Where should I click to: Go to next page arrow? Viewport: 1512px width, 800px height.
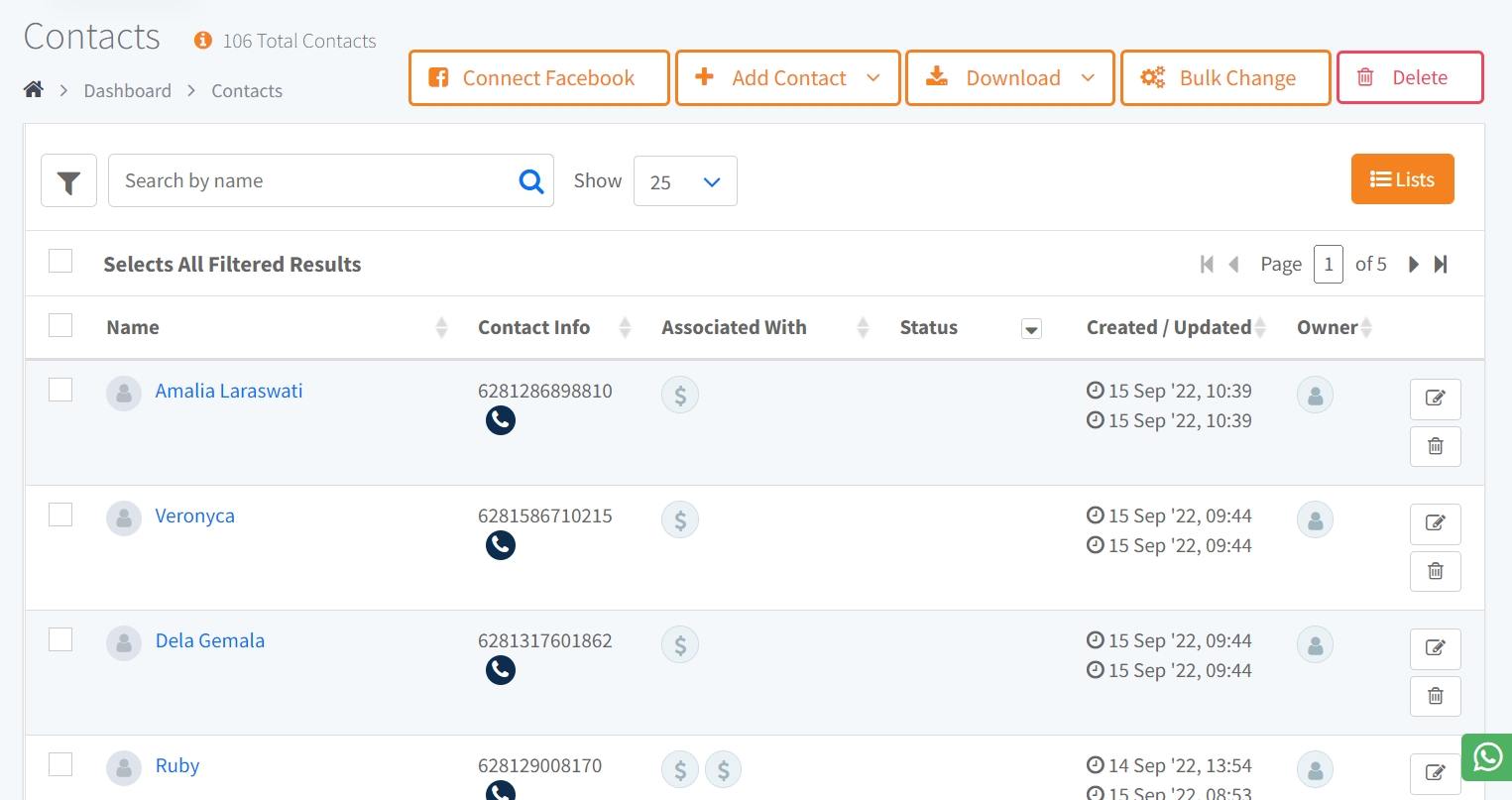[x=1414, y=264]
